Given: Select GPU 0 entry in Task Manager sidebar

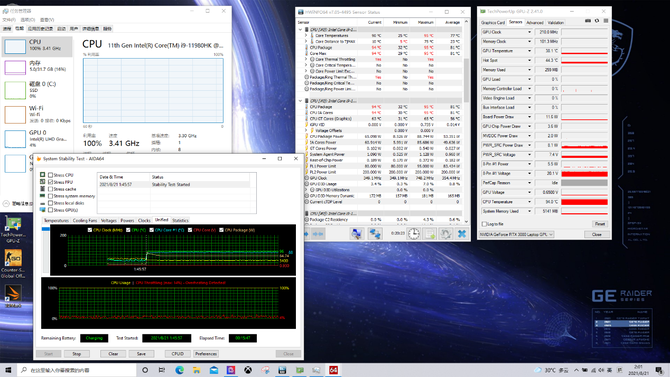Looking at the screenshot, I should [x=37, y=138].
